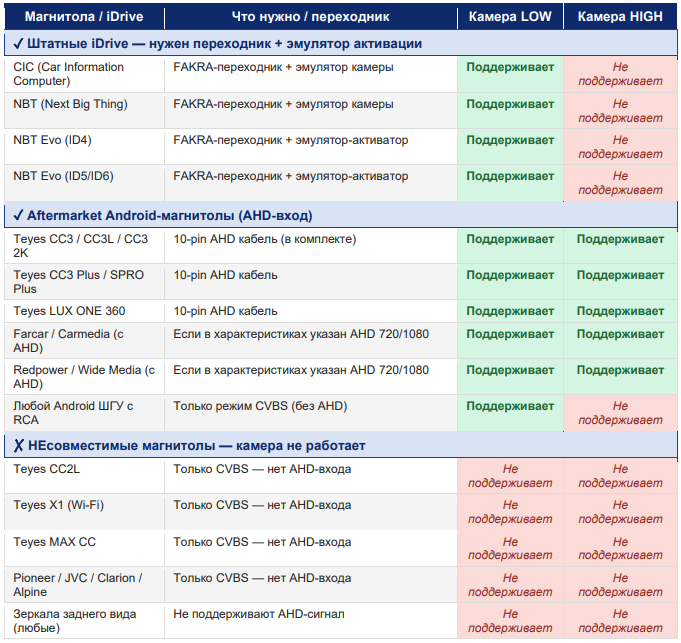Click the checkmark before Штатные iDrive heading
Image resolution: width=681 pixels, height=643 pixels.
click(x=18, y=43)
